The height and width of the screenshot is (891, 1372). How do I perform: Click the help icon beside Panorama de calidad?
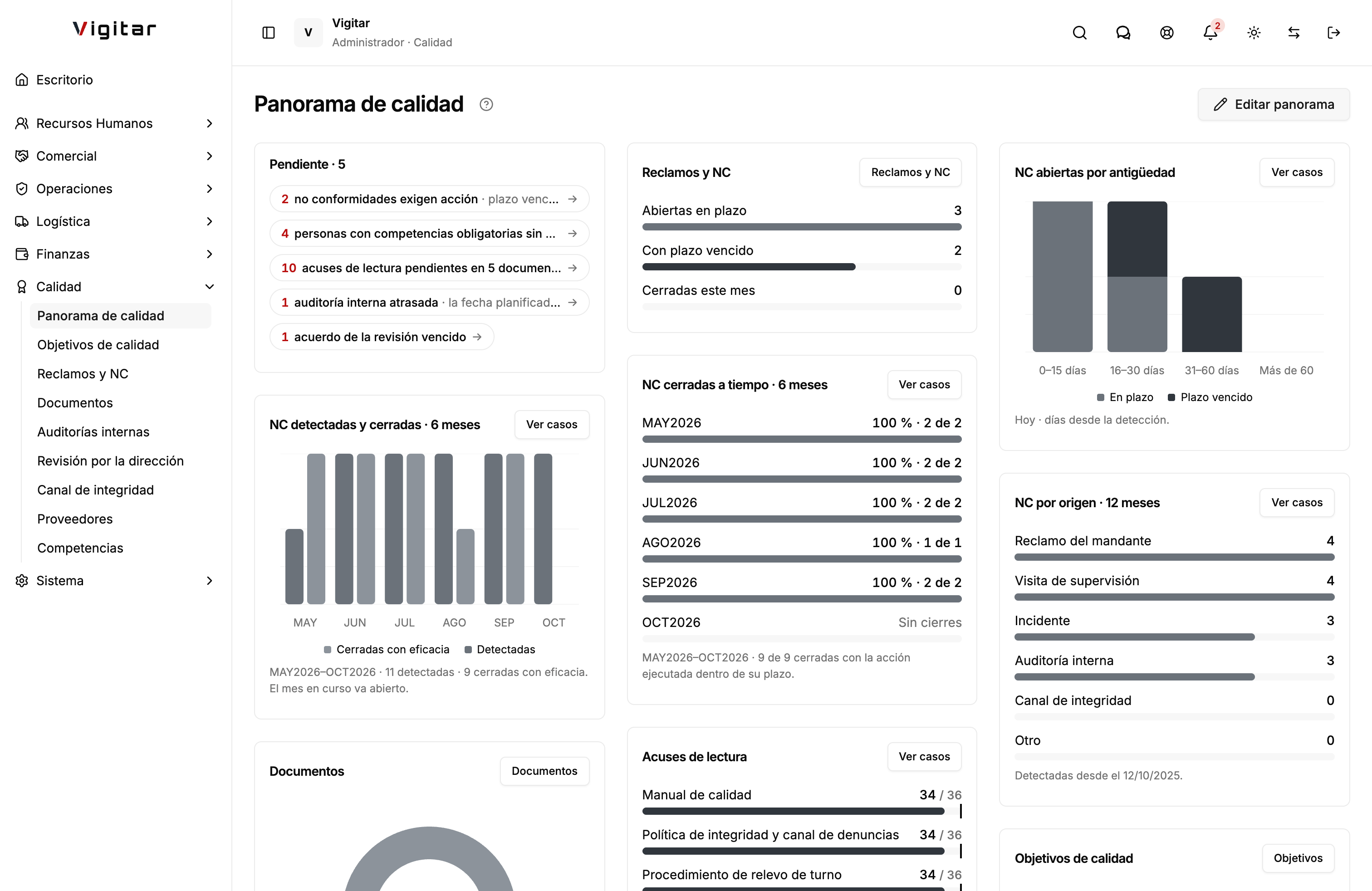(x=486, y=104)
